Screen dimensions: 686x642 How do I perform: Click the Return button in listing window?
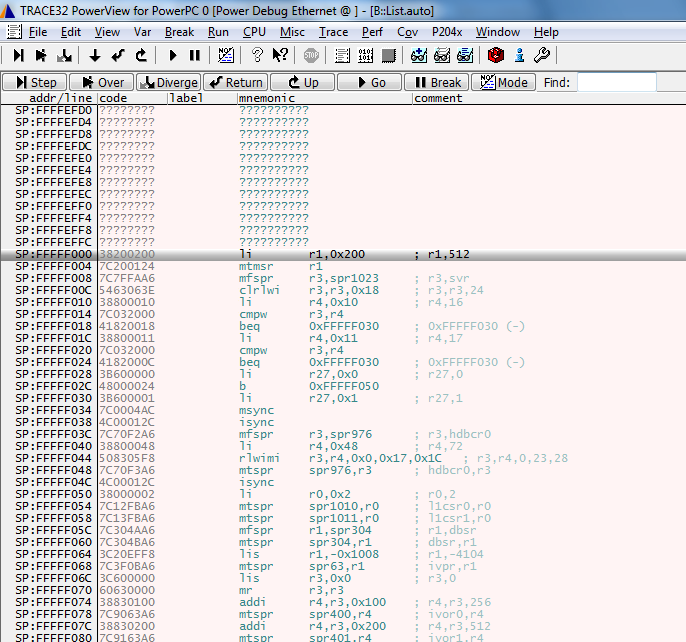(236, 82)
